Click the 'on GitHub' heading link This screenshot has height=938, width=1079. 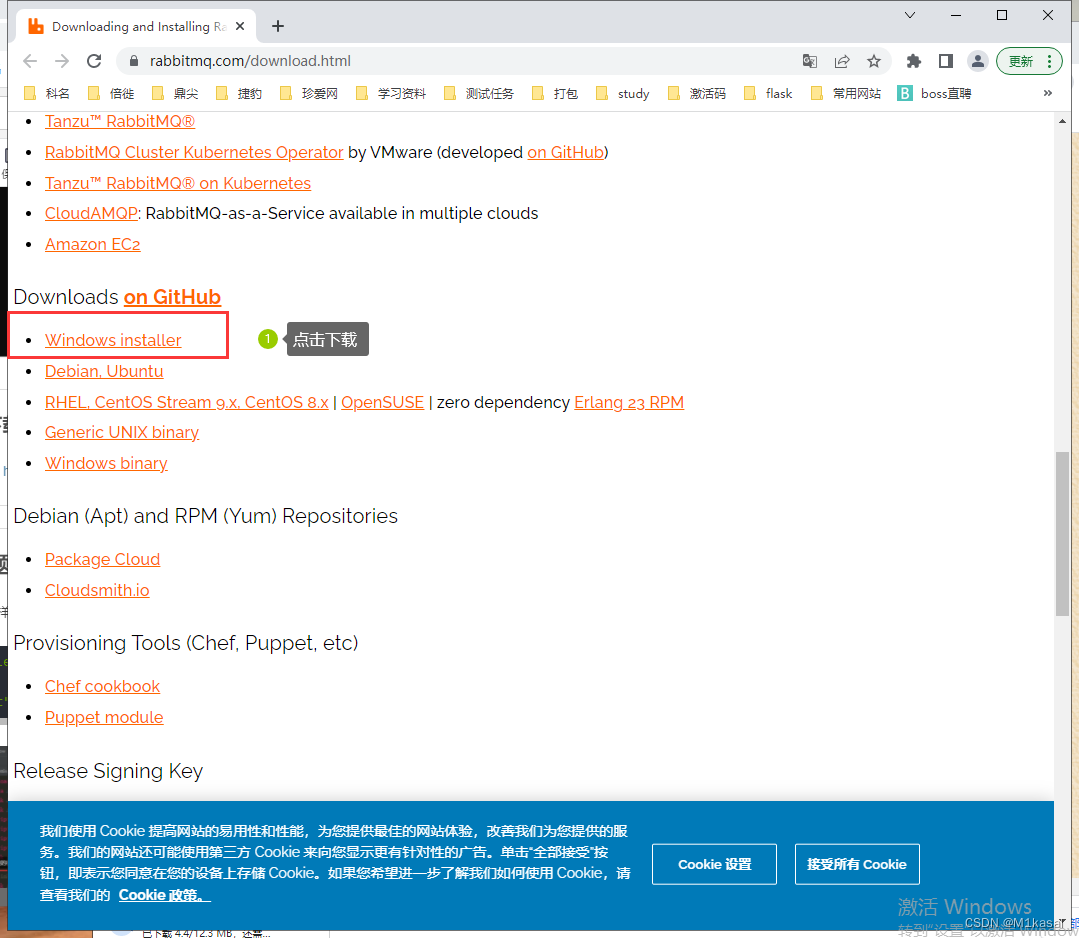tap(172, 297)
